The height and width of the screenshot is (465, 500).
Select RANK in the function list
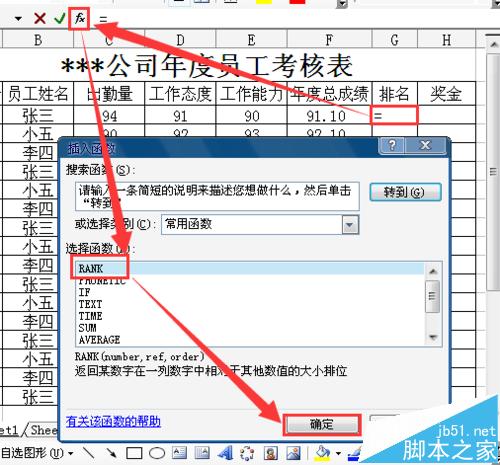pyautogui.click(x=249, y=268)
